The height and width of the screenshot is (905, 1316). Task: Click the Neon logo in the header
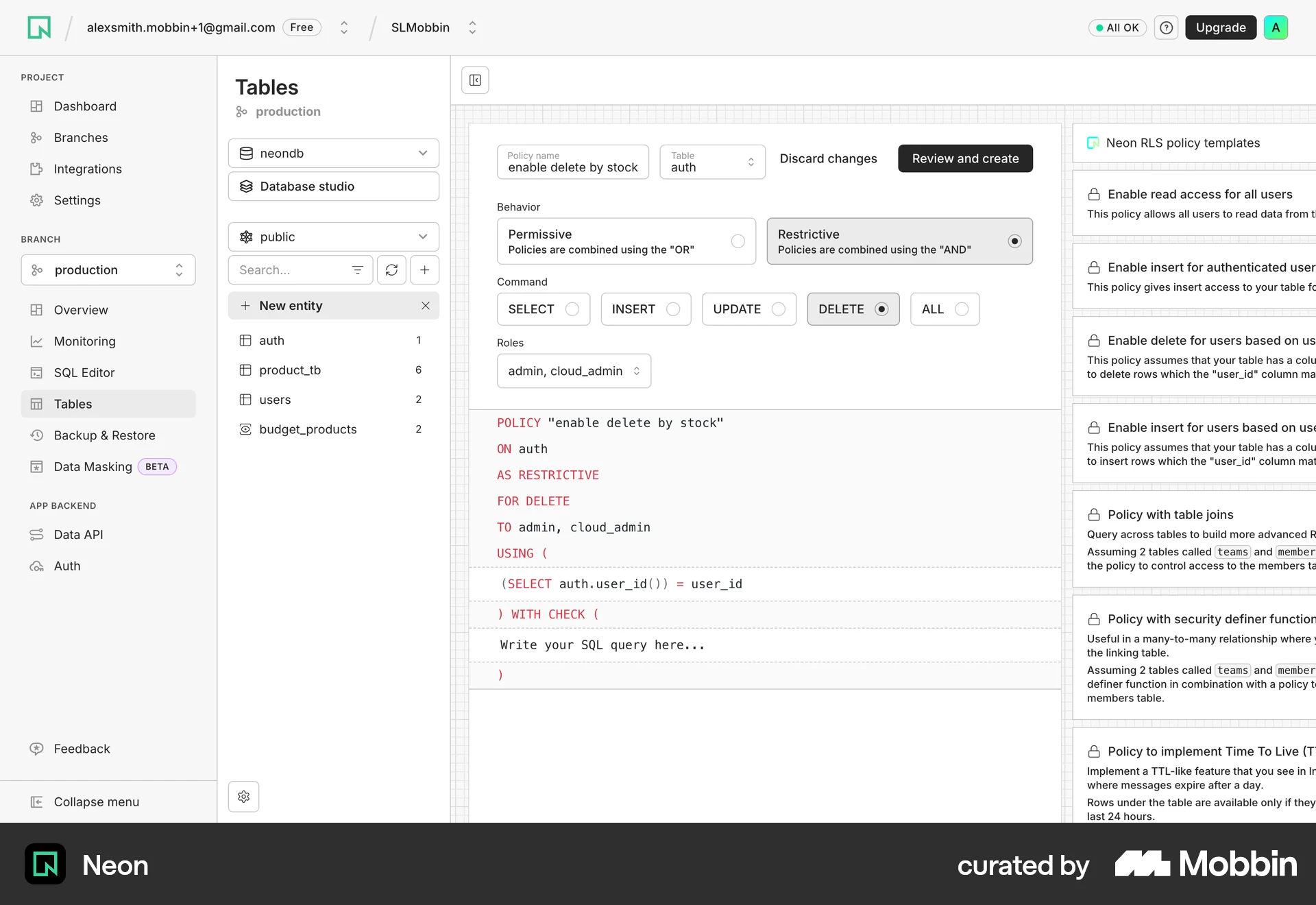[39, 27]
